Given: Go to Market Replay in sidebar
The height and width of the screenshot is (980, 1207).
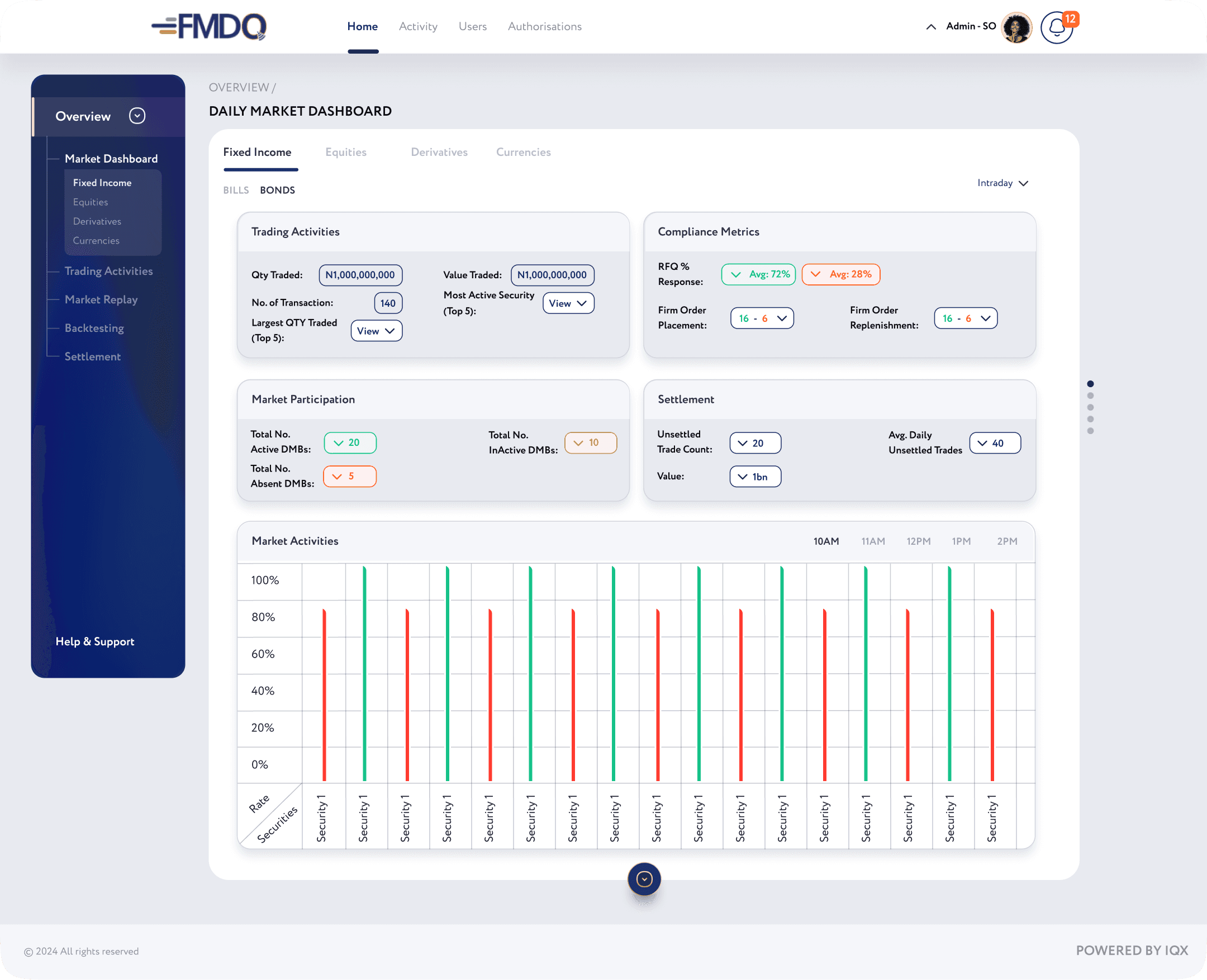Looking at the screenshot, I should coord(101,300).
